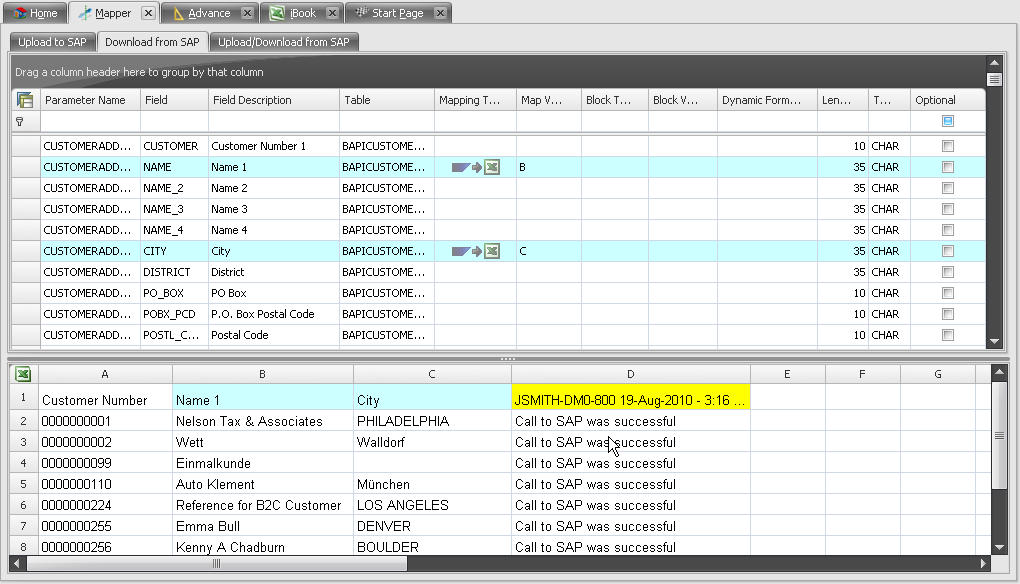Select the spreadsheet column D header
This screenshot has height=584, width=1020.
(630, 374)
